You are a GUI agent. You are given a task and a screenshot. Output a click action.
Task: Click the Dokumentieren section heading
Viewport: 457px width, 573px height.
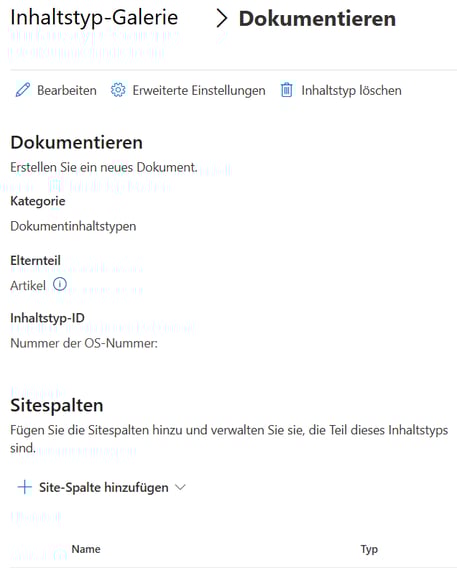pyautogui.click(x=76, y=142)
